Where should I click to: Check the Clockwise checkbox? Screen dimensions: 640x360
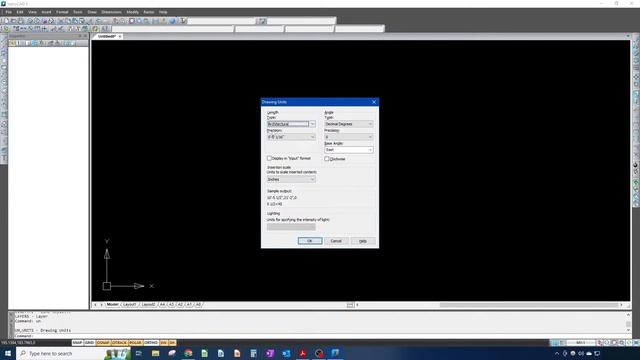[x=327, y=158]
